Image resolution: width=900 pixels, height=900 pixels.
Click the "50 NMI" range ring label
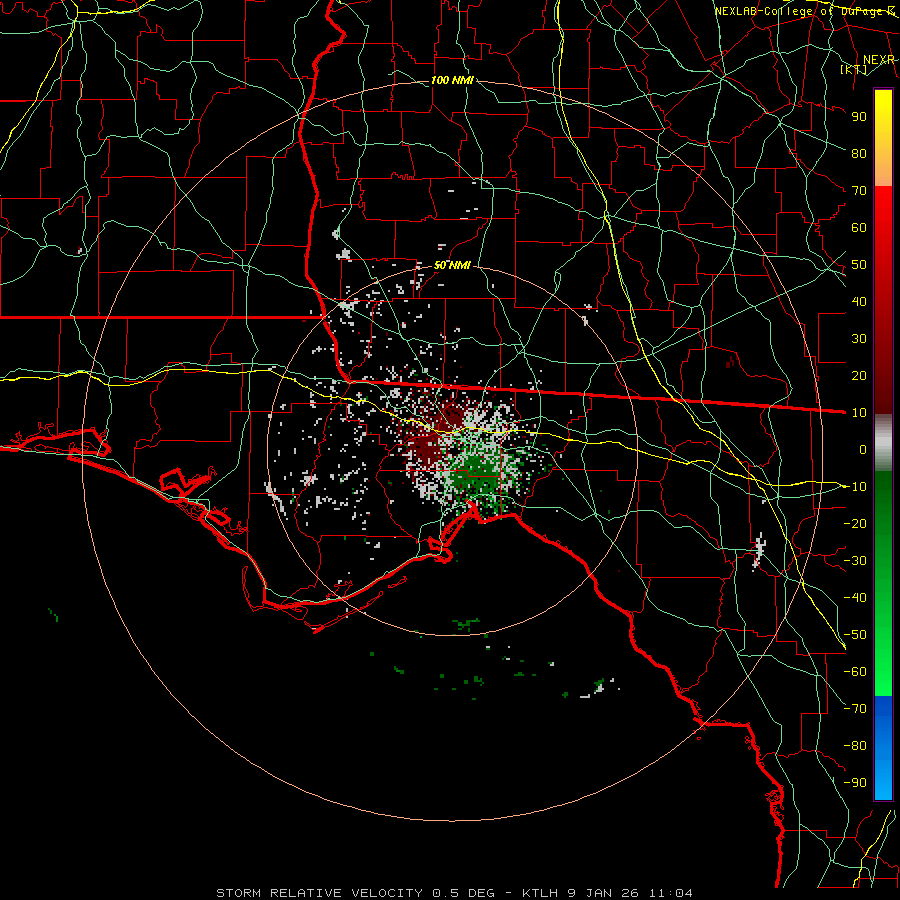[x=452, y=265]
